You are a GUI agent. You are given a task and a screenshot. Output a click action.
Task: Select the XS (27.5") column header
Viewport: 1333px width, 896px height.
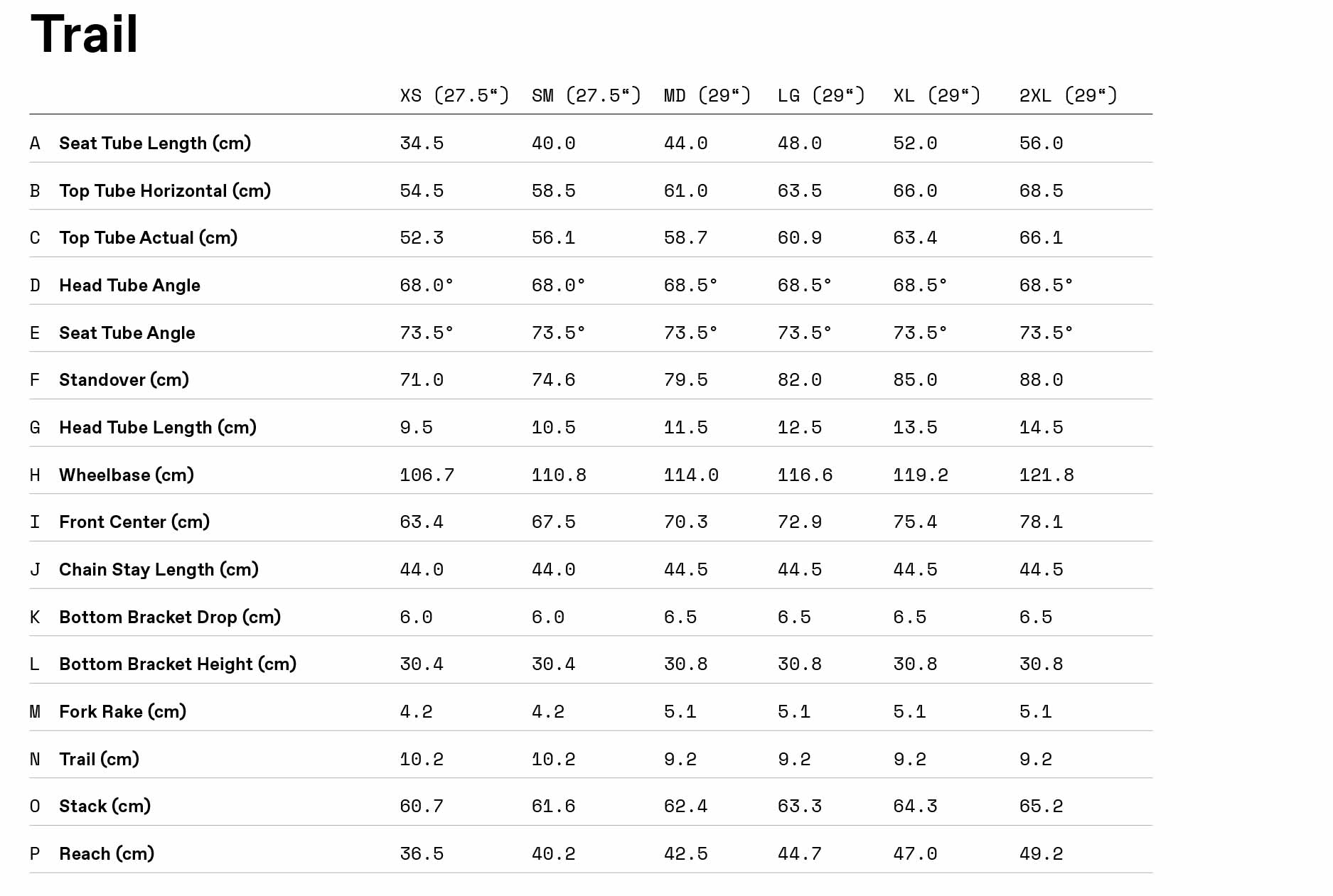tap(454, 95)
